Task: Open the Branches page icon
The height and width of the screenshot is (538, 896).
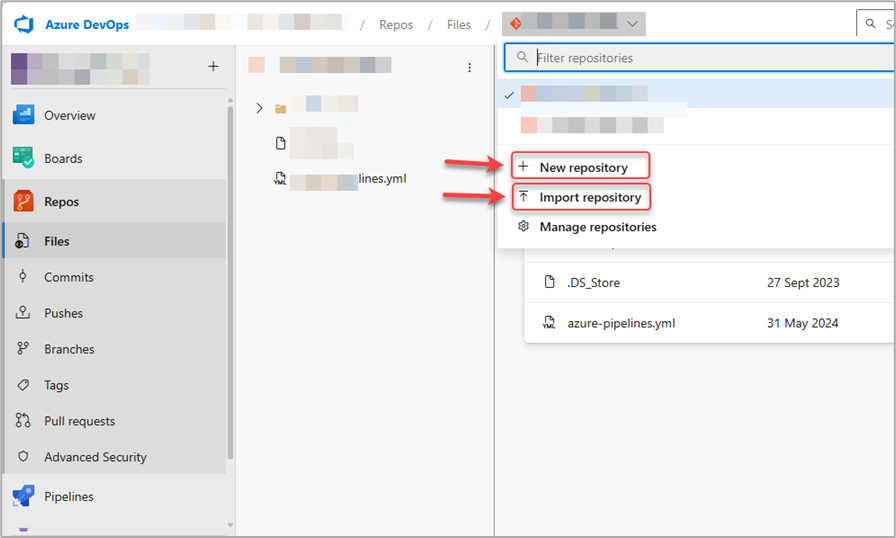Action: click(23, 349)
